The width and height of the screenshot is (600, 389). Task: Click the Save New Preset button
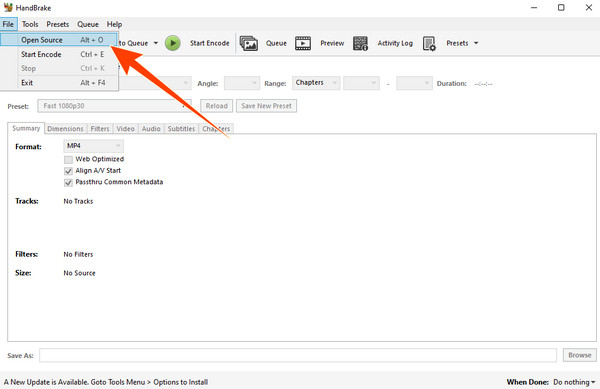point(266,106)
